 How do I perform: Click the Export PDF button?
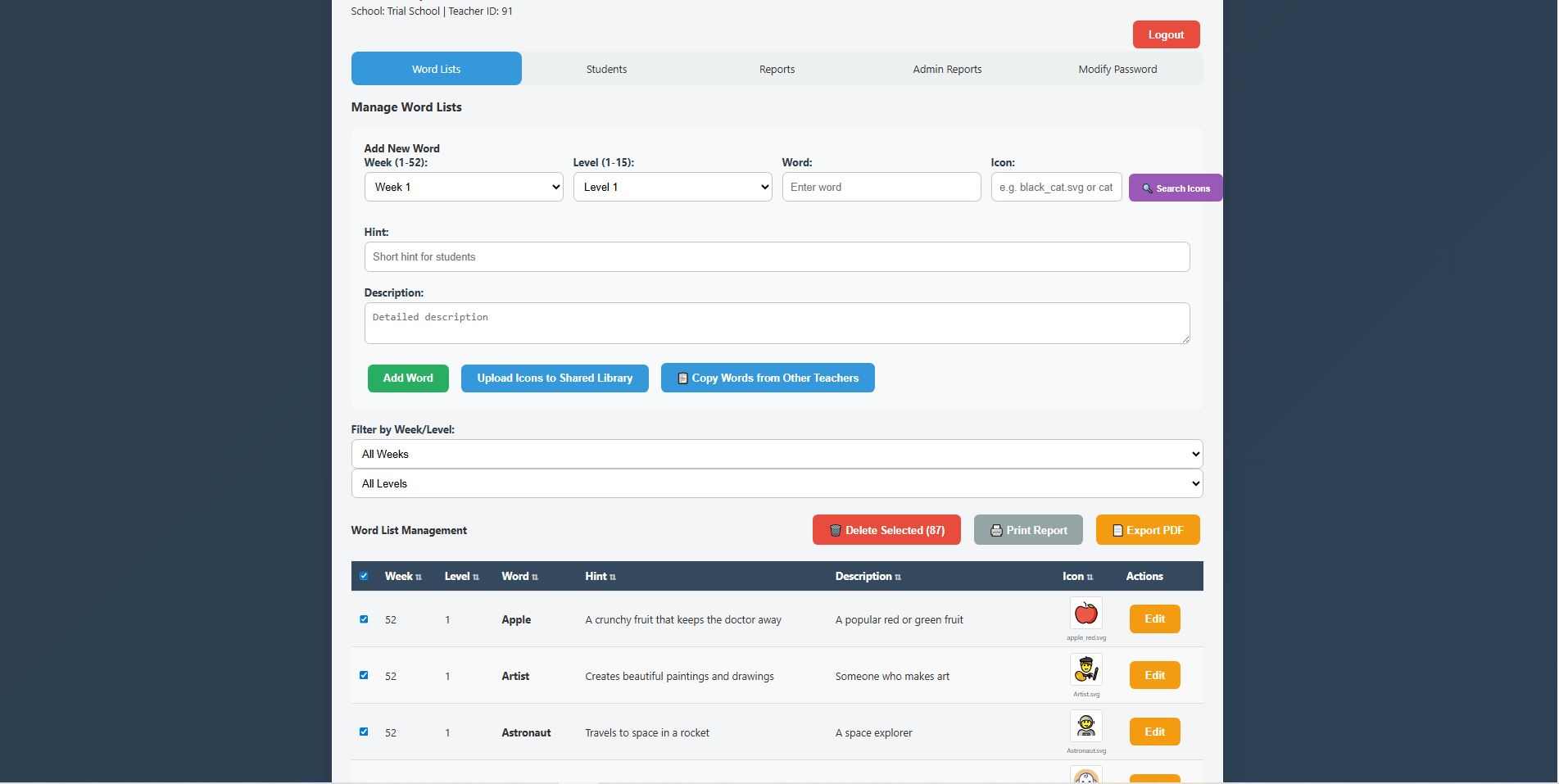pos(1147,530)
